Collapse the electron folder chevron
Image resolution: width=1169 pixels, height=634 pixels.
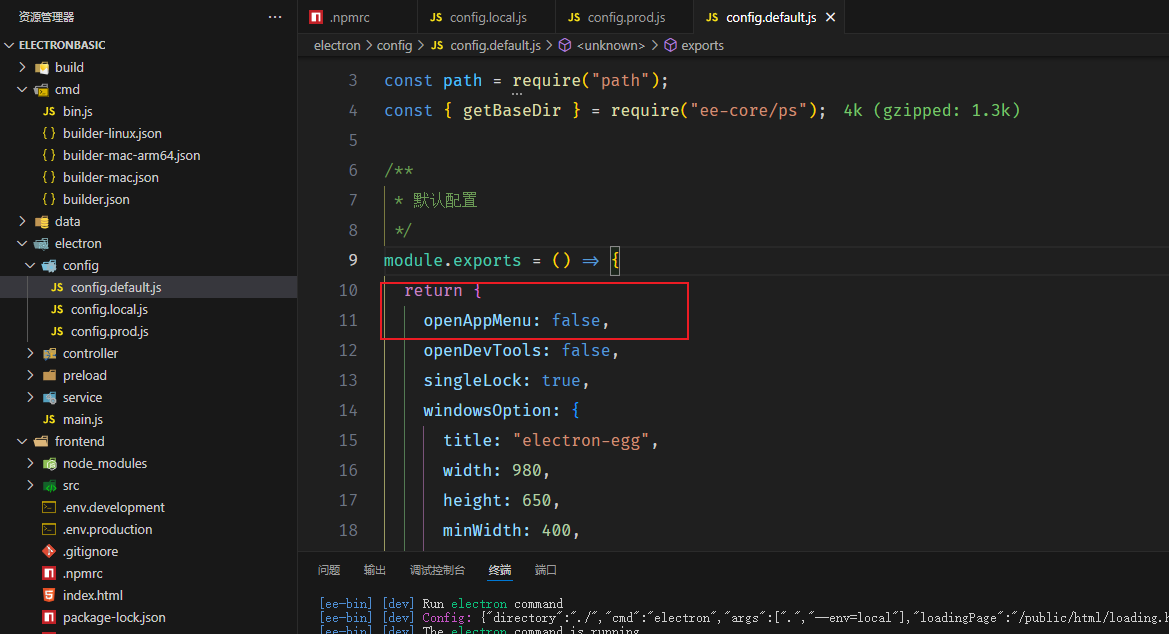tap(22, 243)
